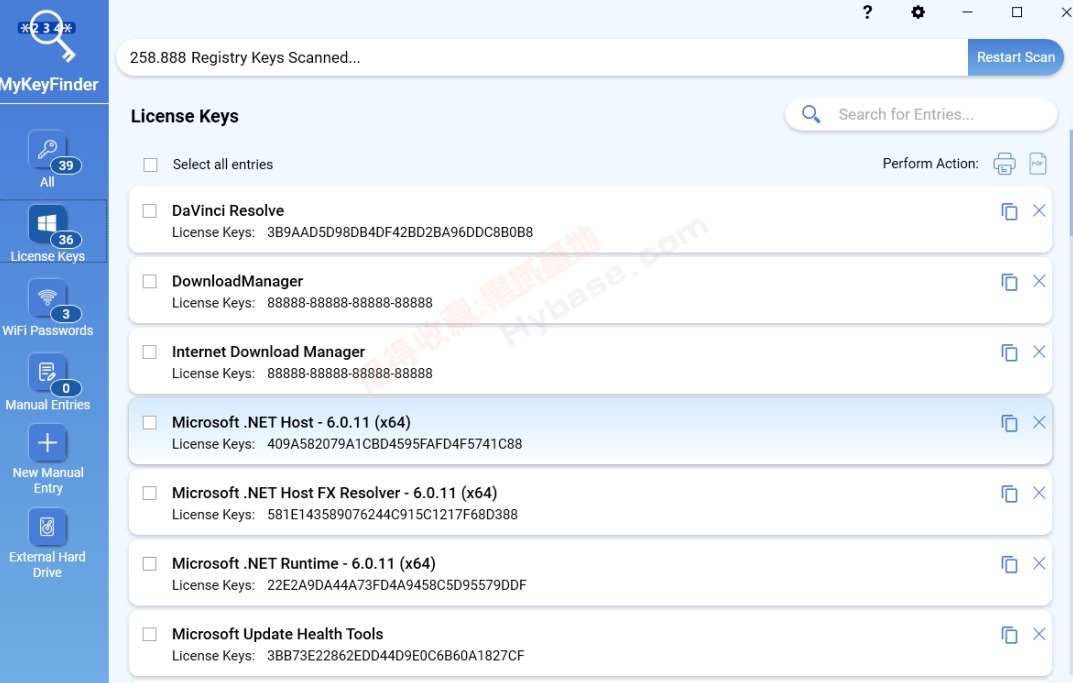Click DaVinci Resolve key 3B9AAD5D98DB4DF42BD2BA96DDC8B0B8
This screenshot has width=1073, height=683.
(x=400, y=233)
